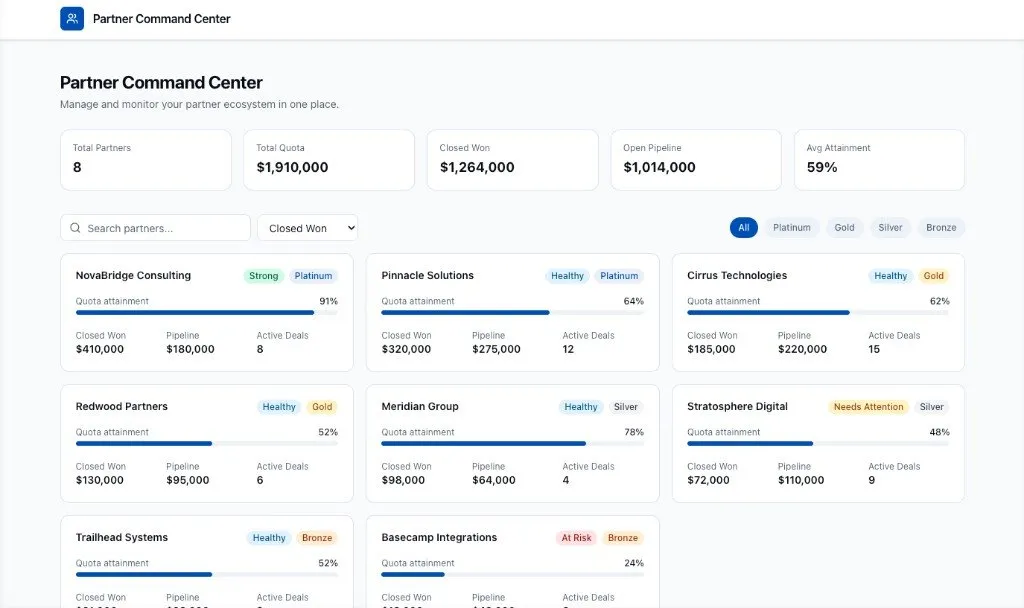Filter partners by Gold tier
The height and width of the screenshot is (608, 1024).
tap(844, 227)
